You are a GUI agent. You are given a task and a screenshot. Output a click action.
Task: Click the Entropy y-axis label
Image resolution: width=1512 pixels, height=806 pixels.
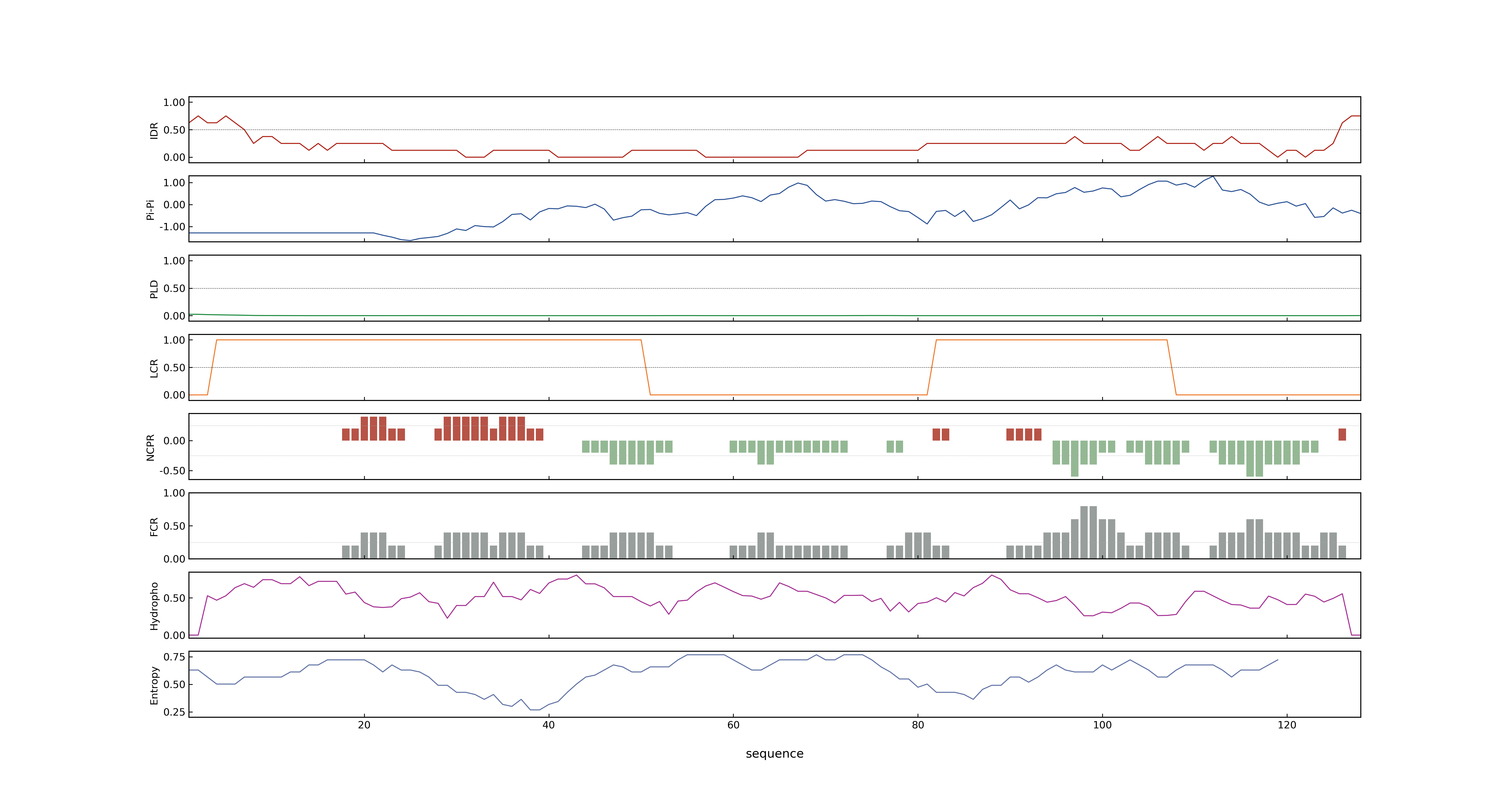click(154, 685)
